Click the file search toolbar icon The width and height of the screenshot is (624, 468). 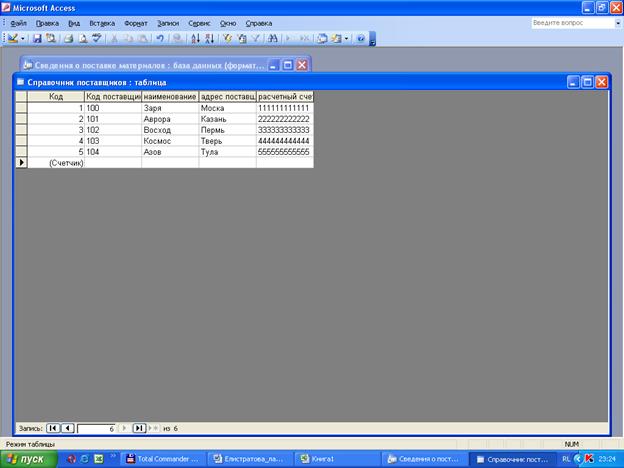click(x=51, y=39)
